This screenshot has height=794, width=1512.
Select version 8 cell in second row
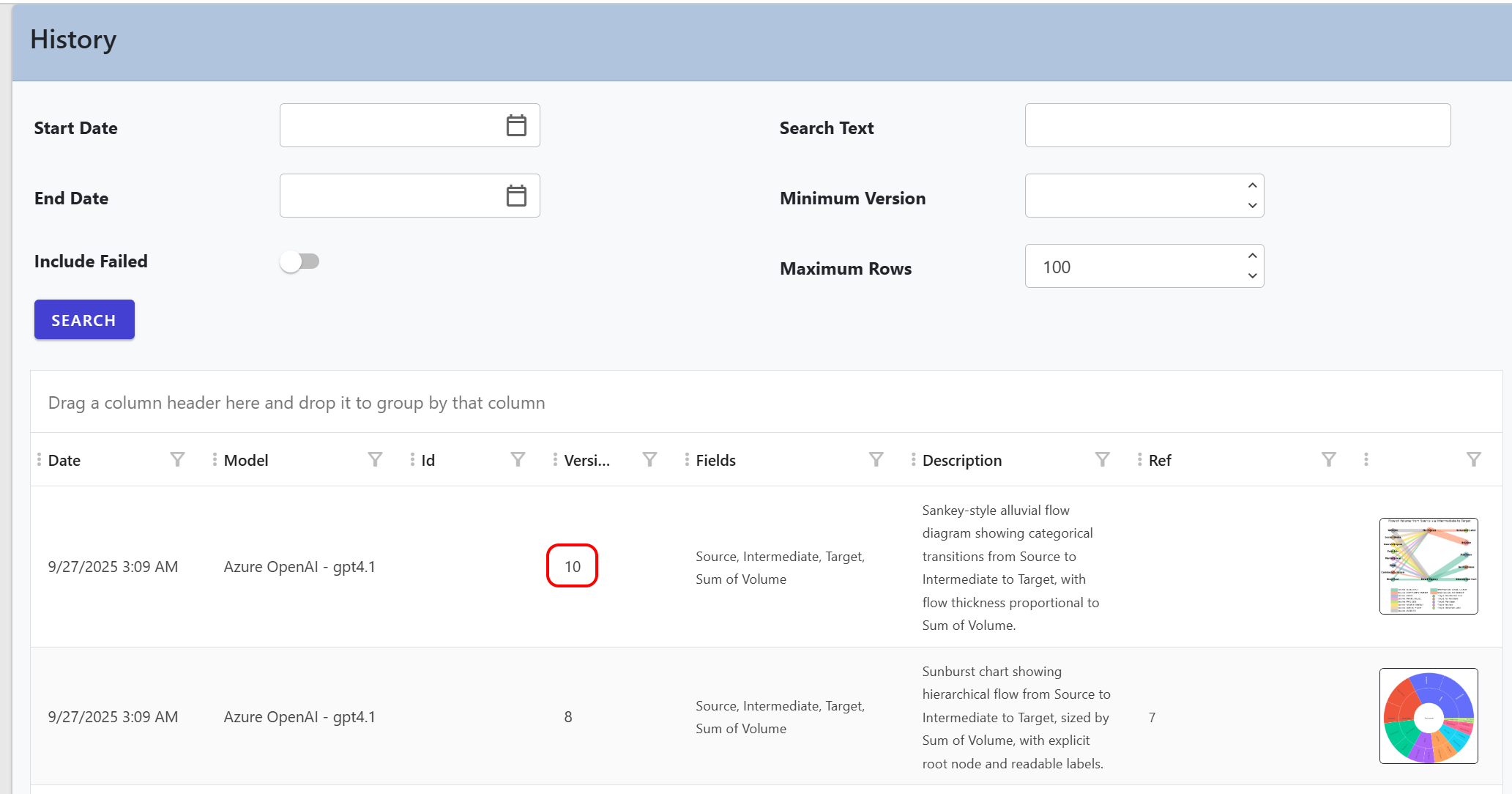(x=568, y=717)
